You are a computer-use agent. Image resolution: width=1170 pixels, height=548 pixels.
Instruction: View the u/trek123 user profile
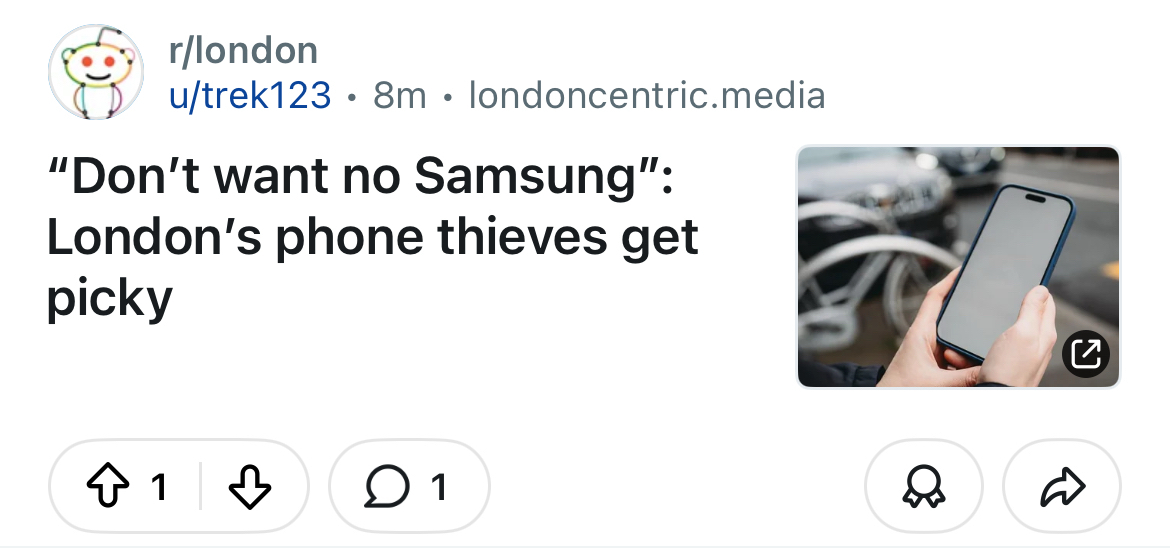pyautogui.click(x=250, y=96)
